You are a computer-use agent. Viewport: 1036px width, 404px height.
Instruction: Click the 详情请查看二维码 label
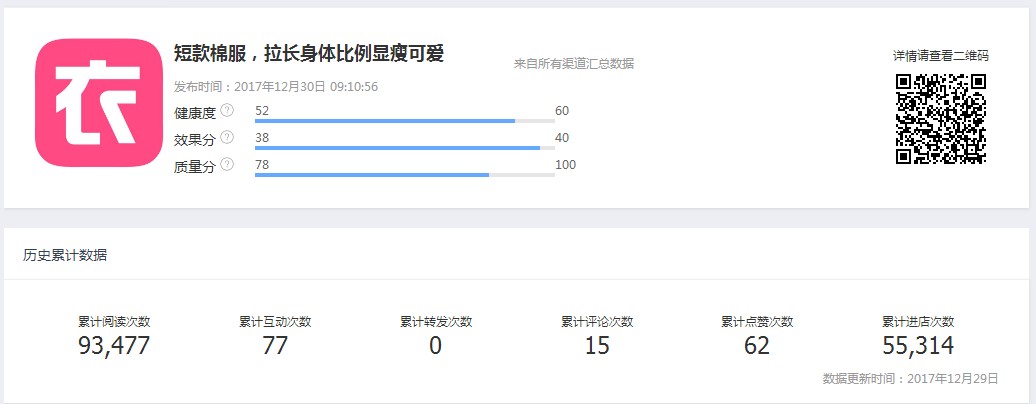[x=941, y=56]
